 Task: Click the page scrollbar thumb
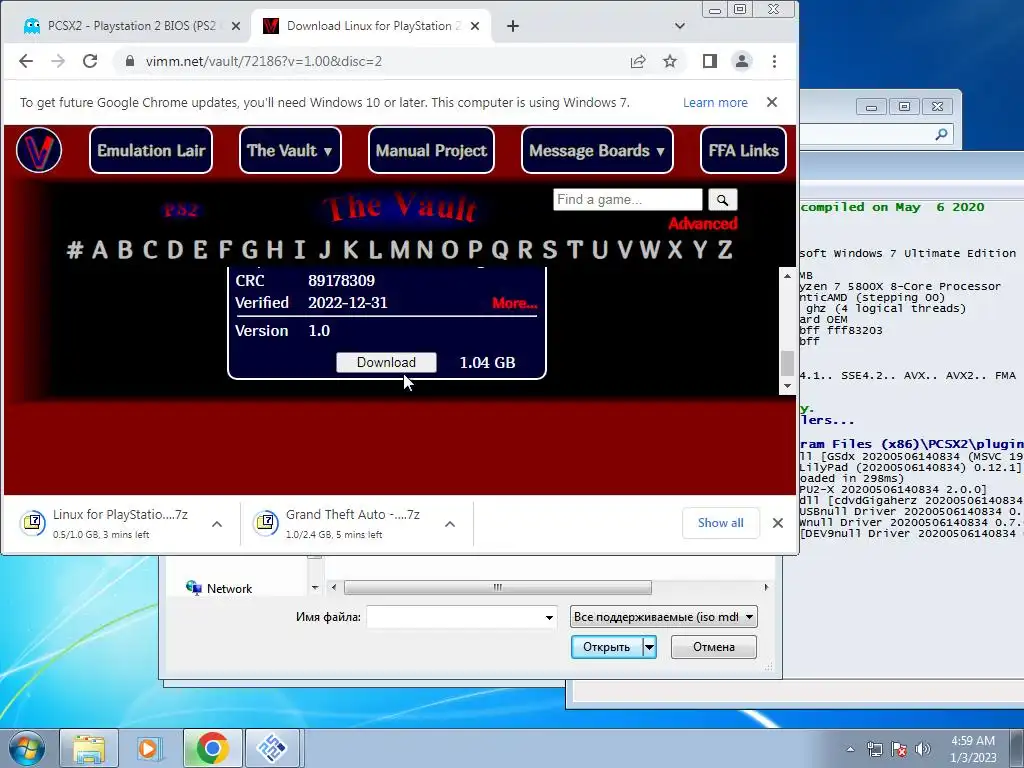[788, 363]
